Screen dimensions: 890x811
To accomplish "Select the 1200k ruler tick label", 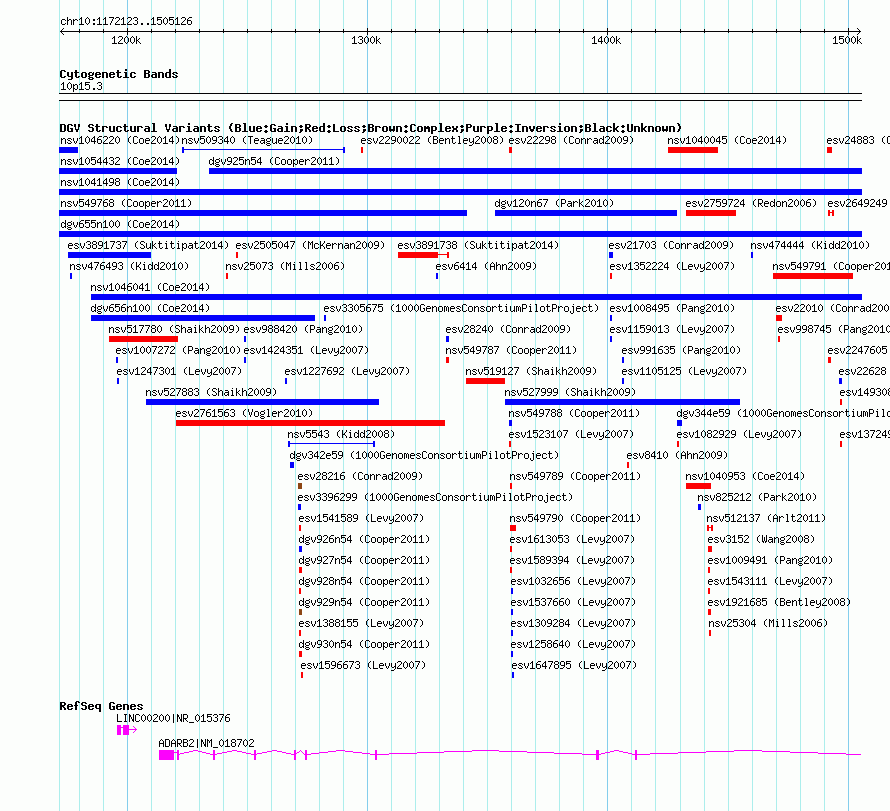I will 126,40.
